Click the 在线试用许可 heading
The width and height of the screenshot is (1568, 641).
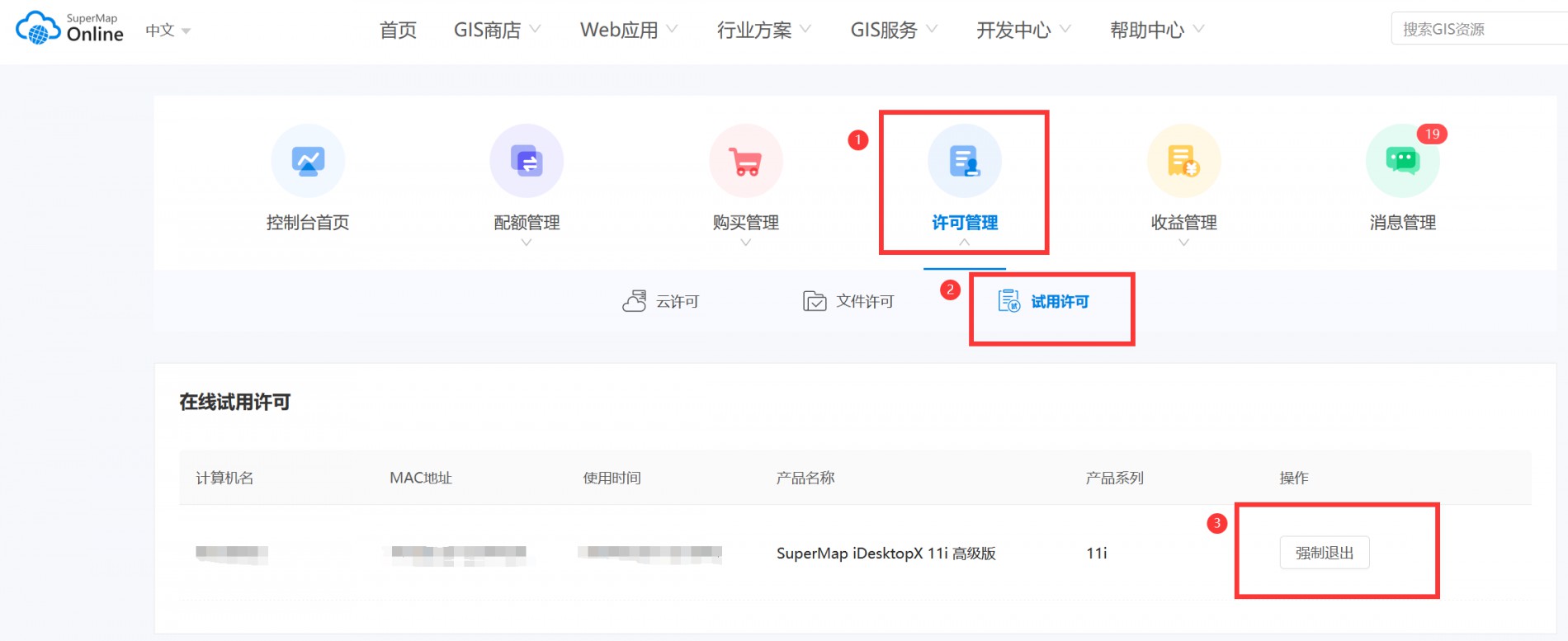pos(235,402)
